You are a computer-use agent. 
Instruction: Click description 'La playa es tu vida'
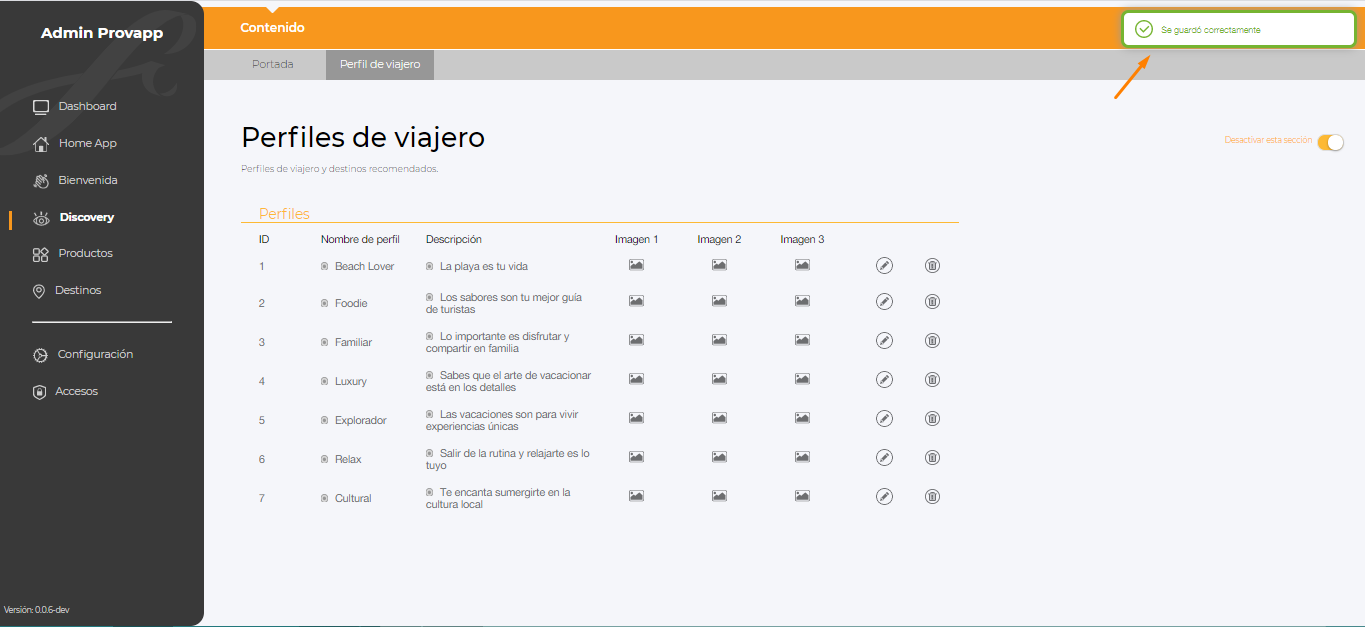(483, 266)
